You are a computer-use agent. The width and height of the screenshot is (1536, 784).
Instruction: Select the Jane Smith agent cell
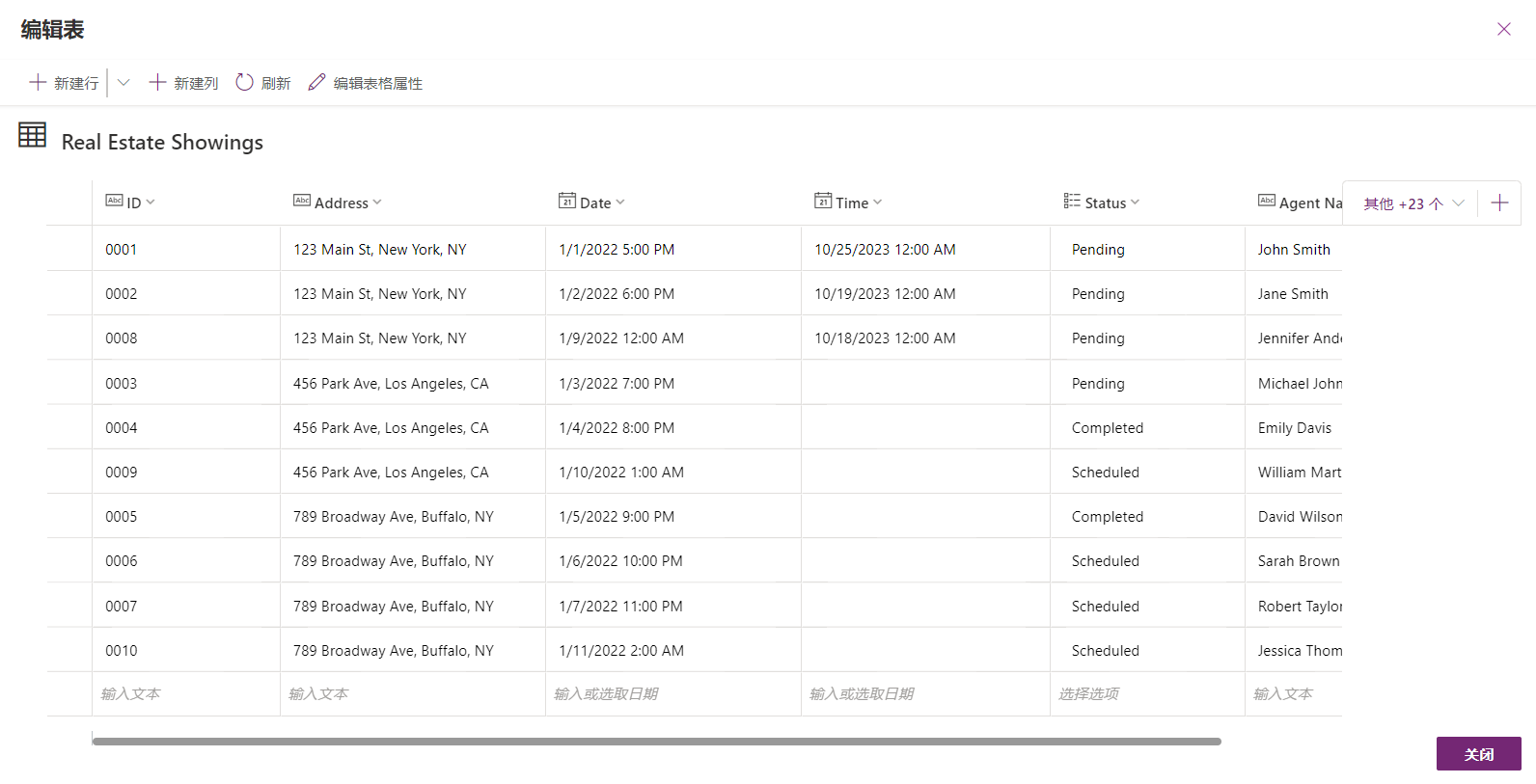coord(1294,293)
